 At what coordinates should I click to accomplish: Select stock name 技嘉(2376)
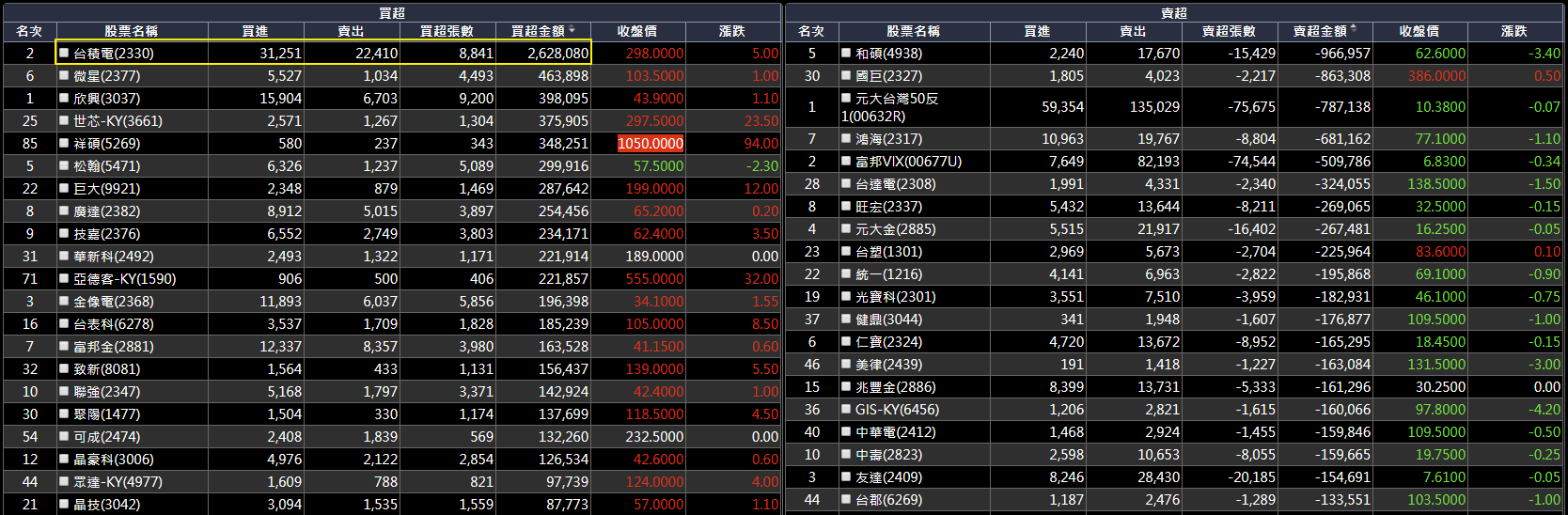pyautogui.click(x=106, y=234)
